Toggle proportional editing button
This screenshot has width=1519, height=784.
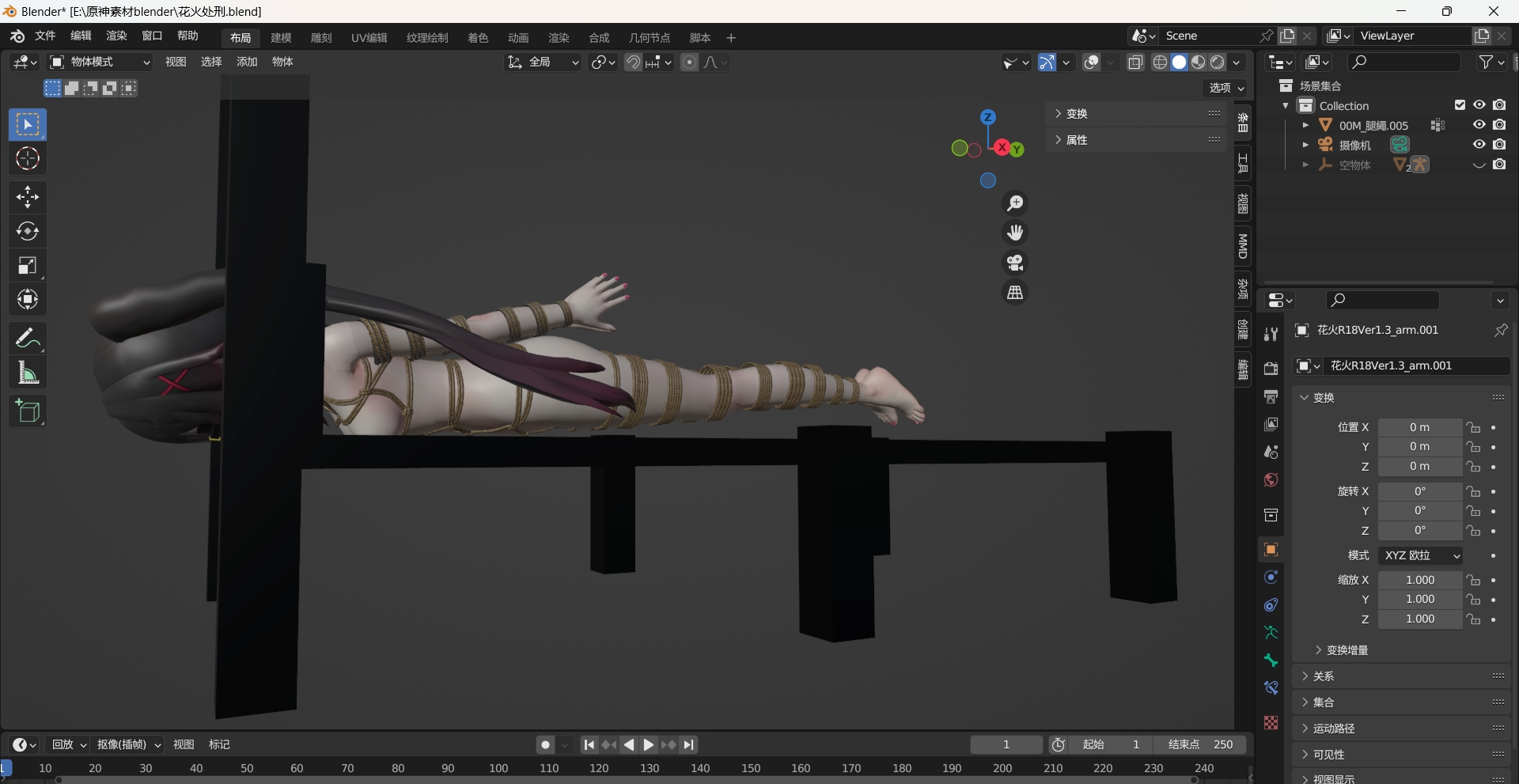(689, 62)
